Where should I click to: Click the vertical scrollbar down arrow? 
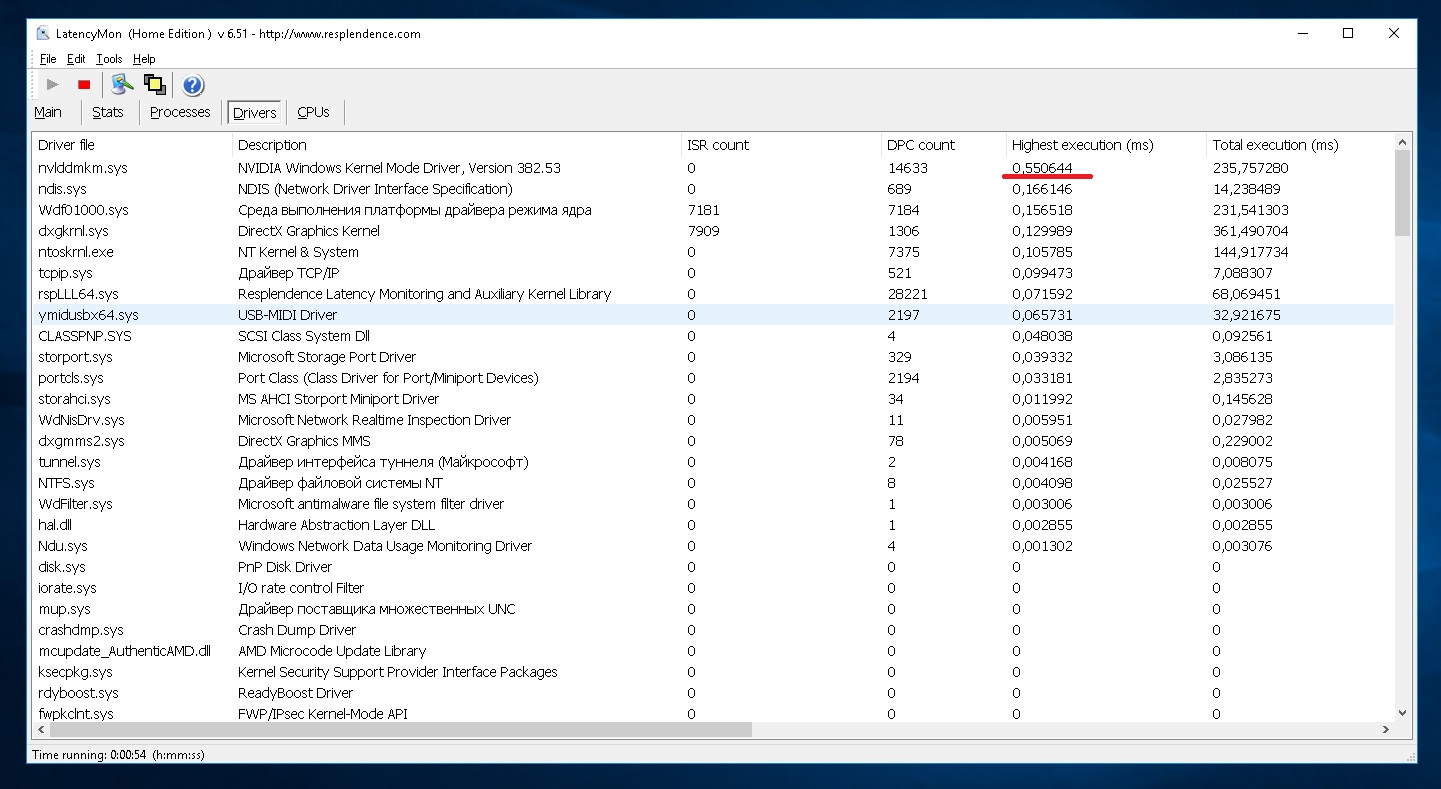1402,713
